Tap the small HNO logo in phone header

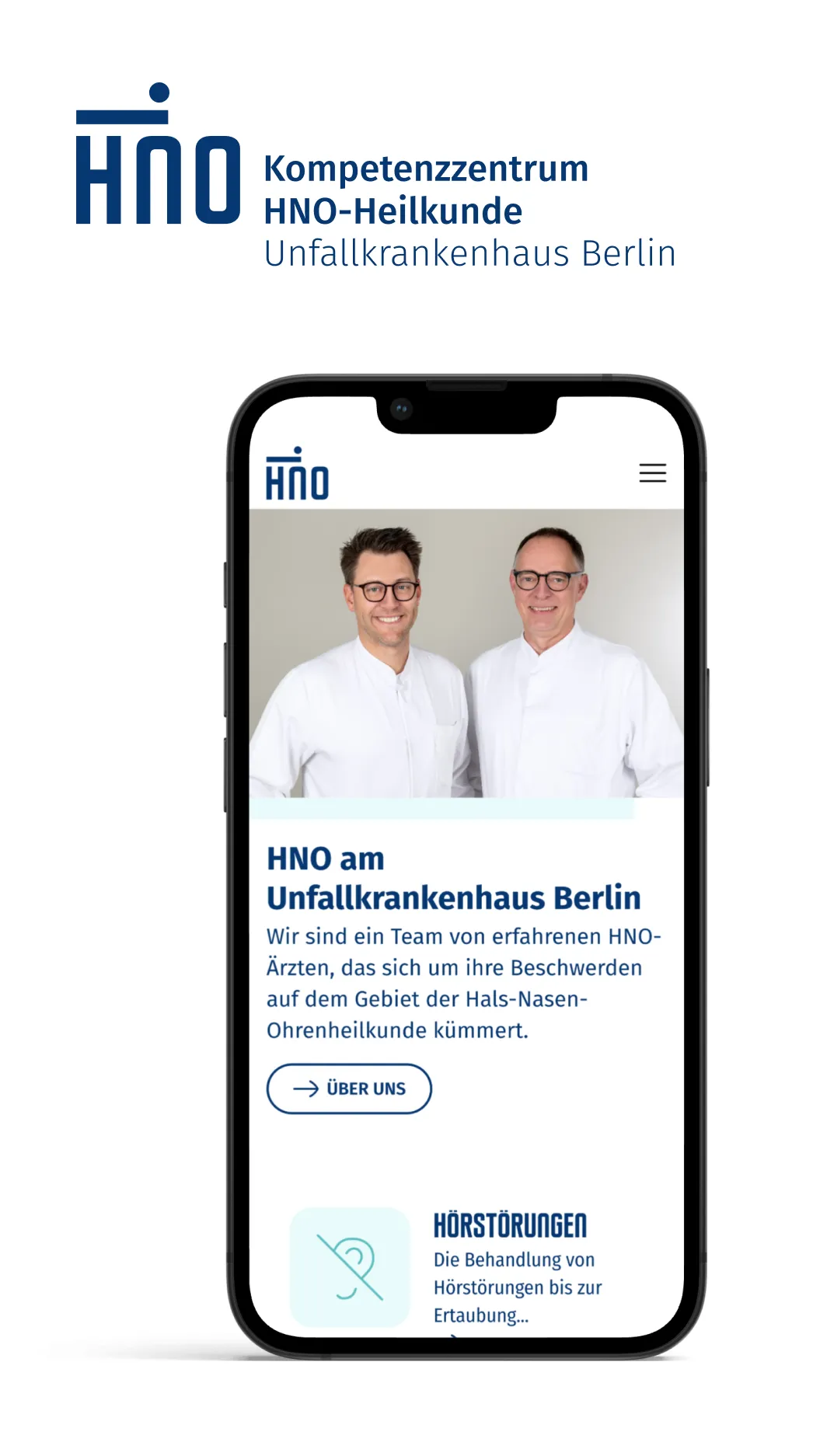coord(297,473)
